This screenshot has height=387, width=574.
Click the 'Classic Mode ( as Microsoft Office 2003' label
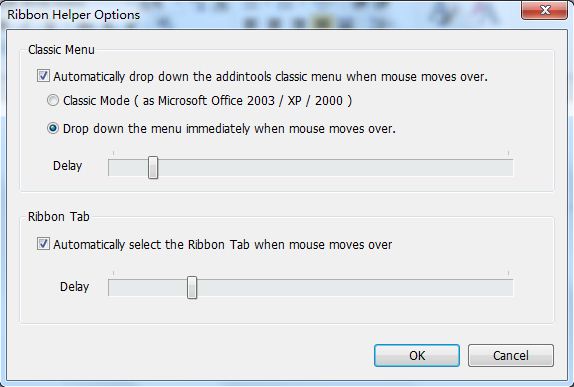pos(169,100)
